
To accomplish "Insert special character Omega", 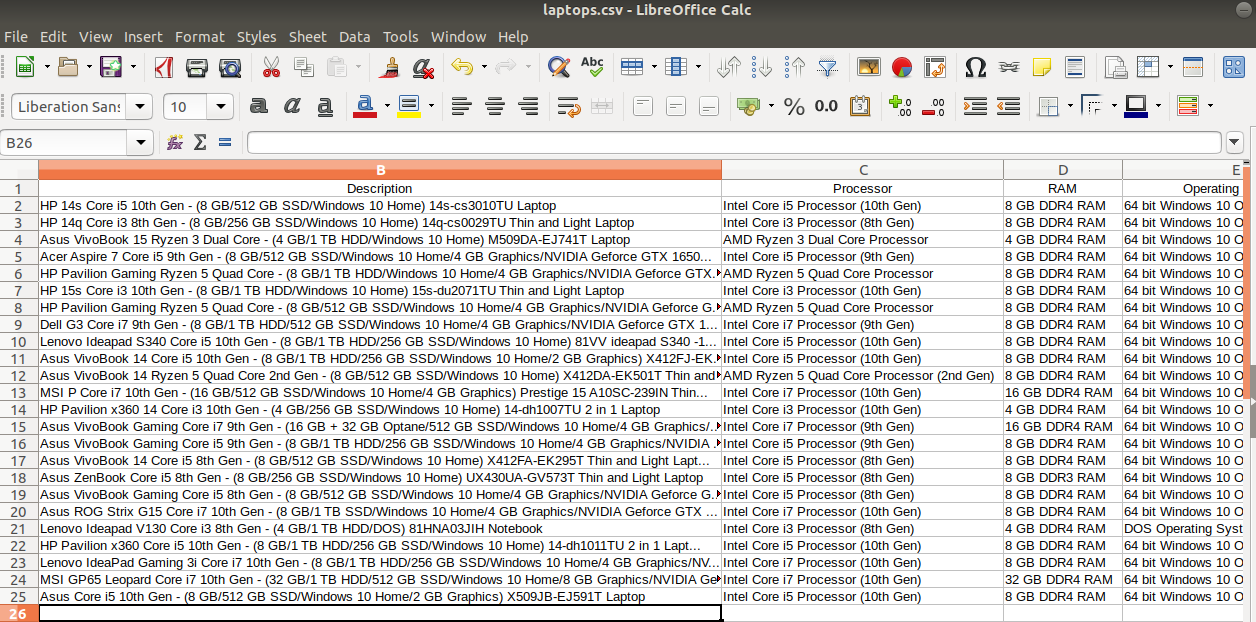I will coord(976,67).
